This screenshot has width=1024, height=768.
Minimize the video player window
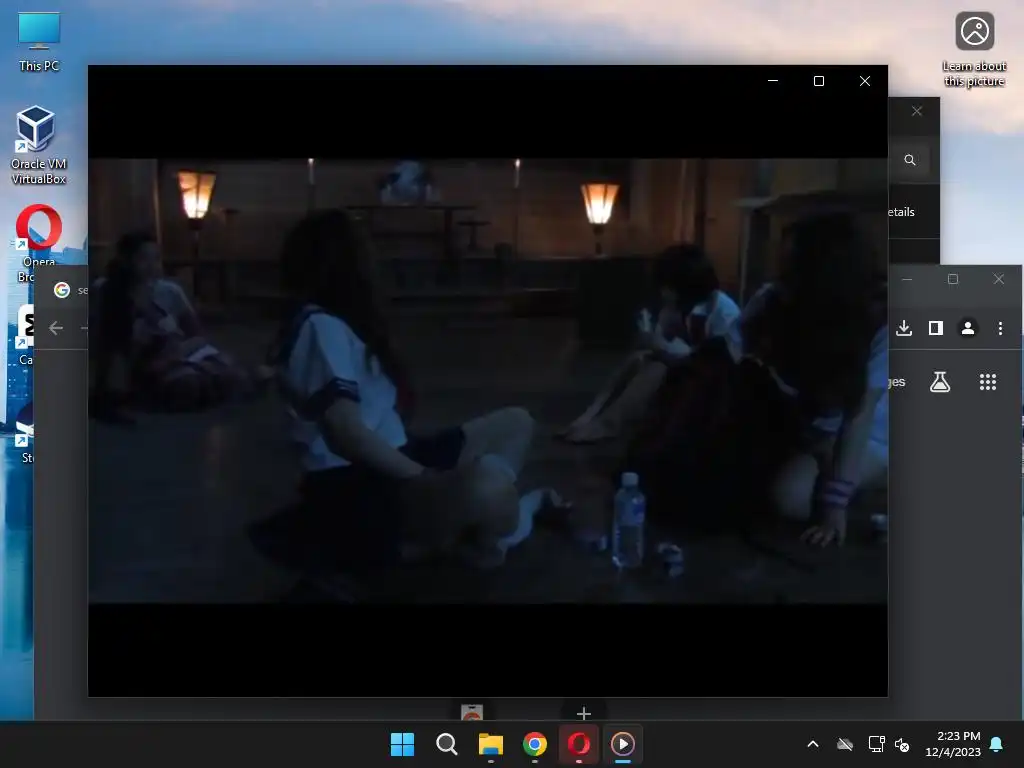773,81
